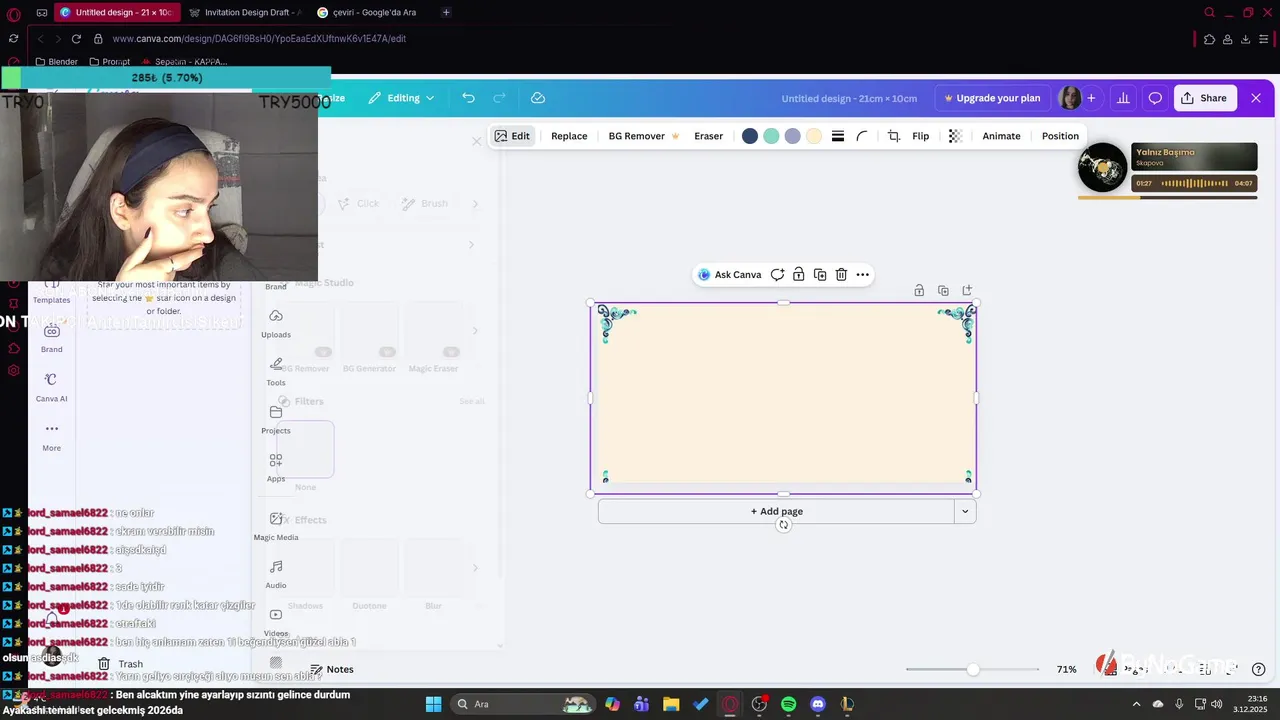Open Canva AI in left sidebar
Screen dimensions: 1280x720
click(52, 386)
